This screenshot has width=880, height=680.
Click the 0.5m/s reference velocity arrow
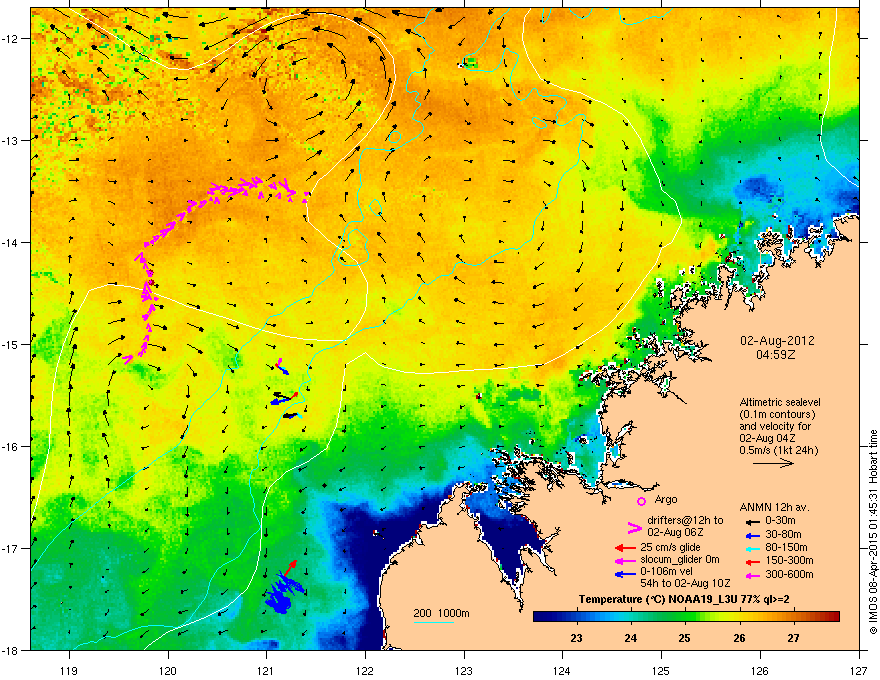(x=773, y=463)
